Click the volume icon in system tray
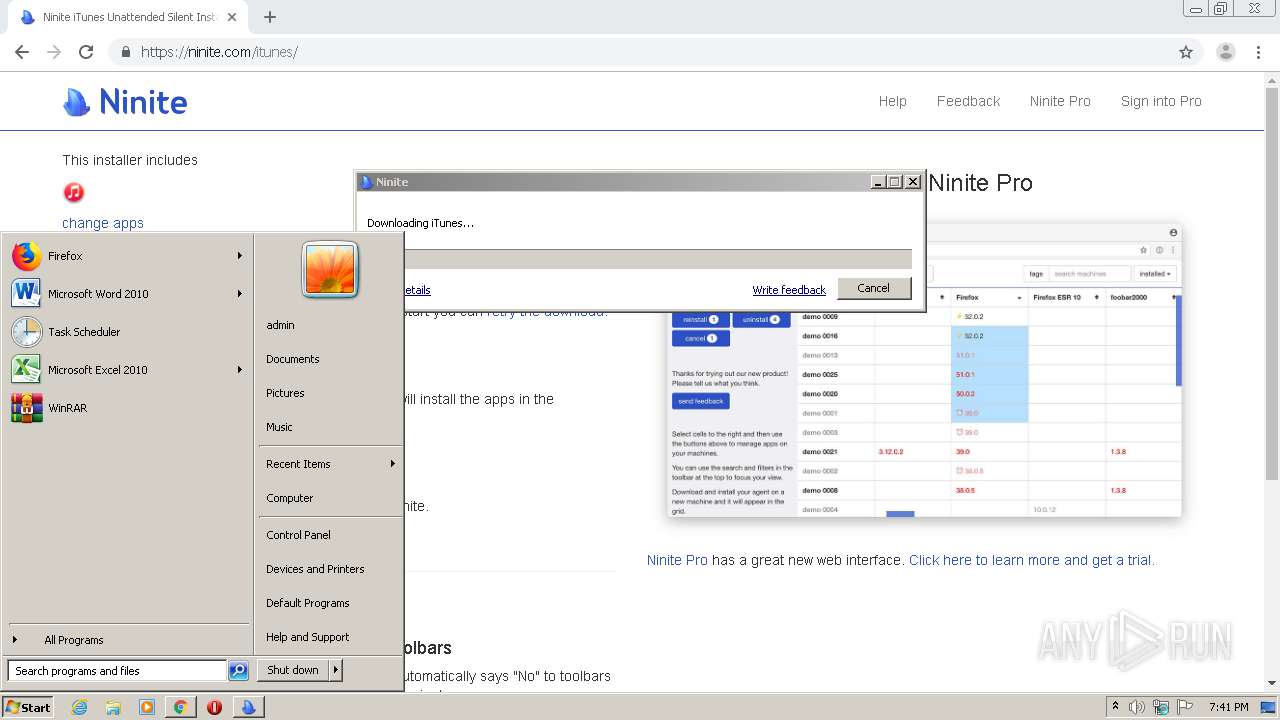The height and width of the screenshot is (720, 1280). coord(1137,707)
